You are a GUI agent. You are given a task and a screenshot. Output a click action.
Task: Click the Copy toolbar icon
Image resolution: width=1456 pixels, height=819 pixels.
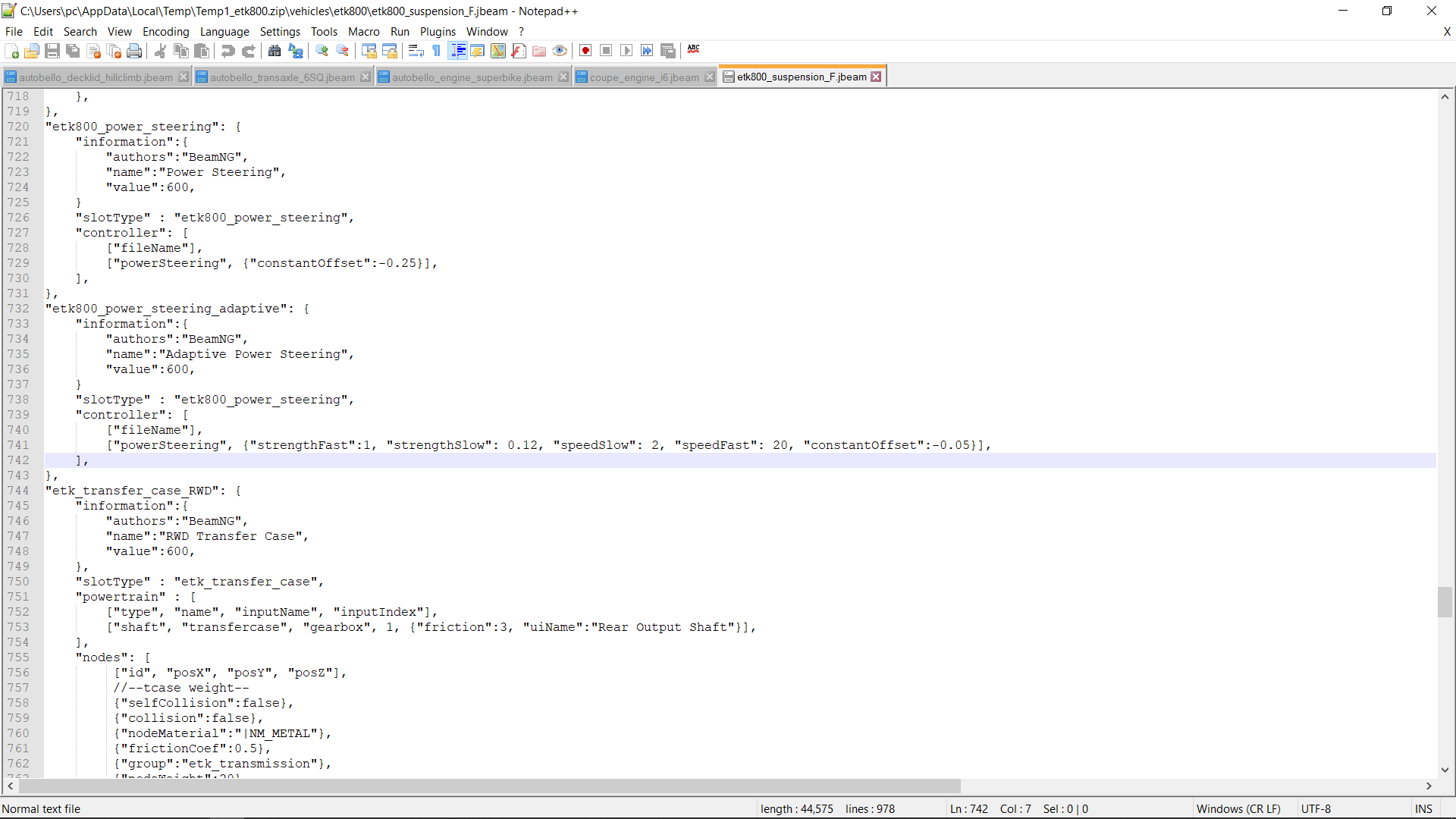tap(181, 51)
